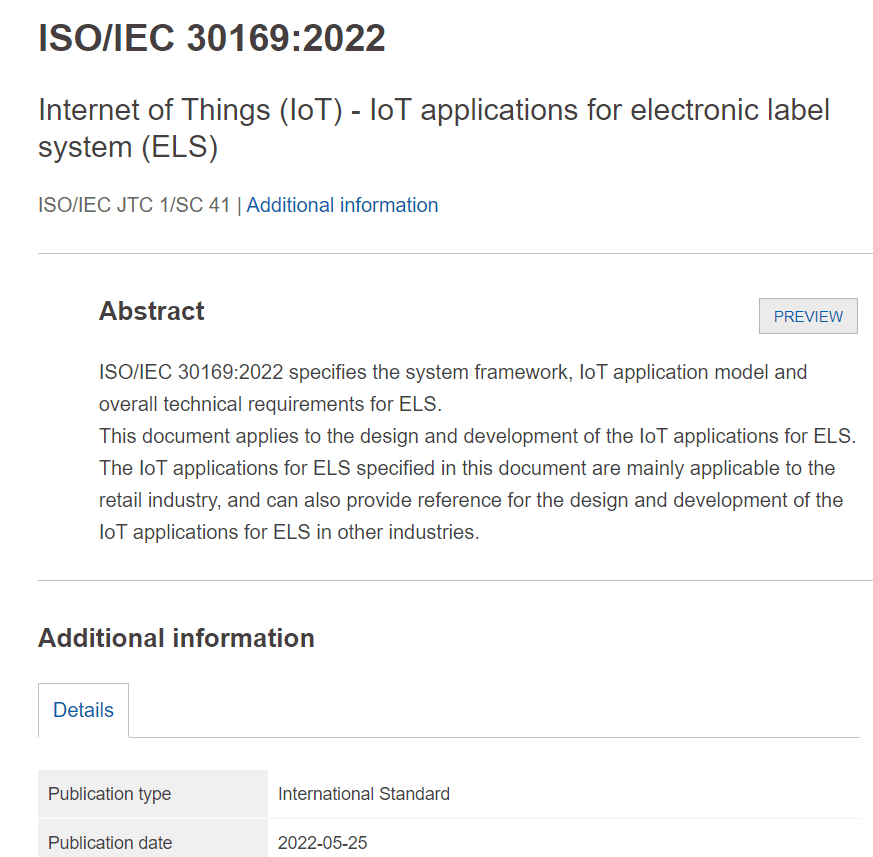Image resolution: width=873 pixels, height=857 pixels.
Task: Click the line starting 'overall technical requirements'
Action: coord(270,404)
